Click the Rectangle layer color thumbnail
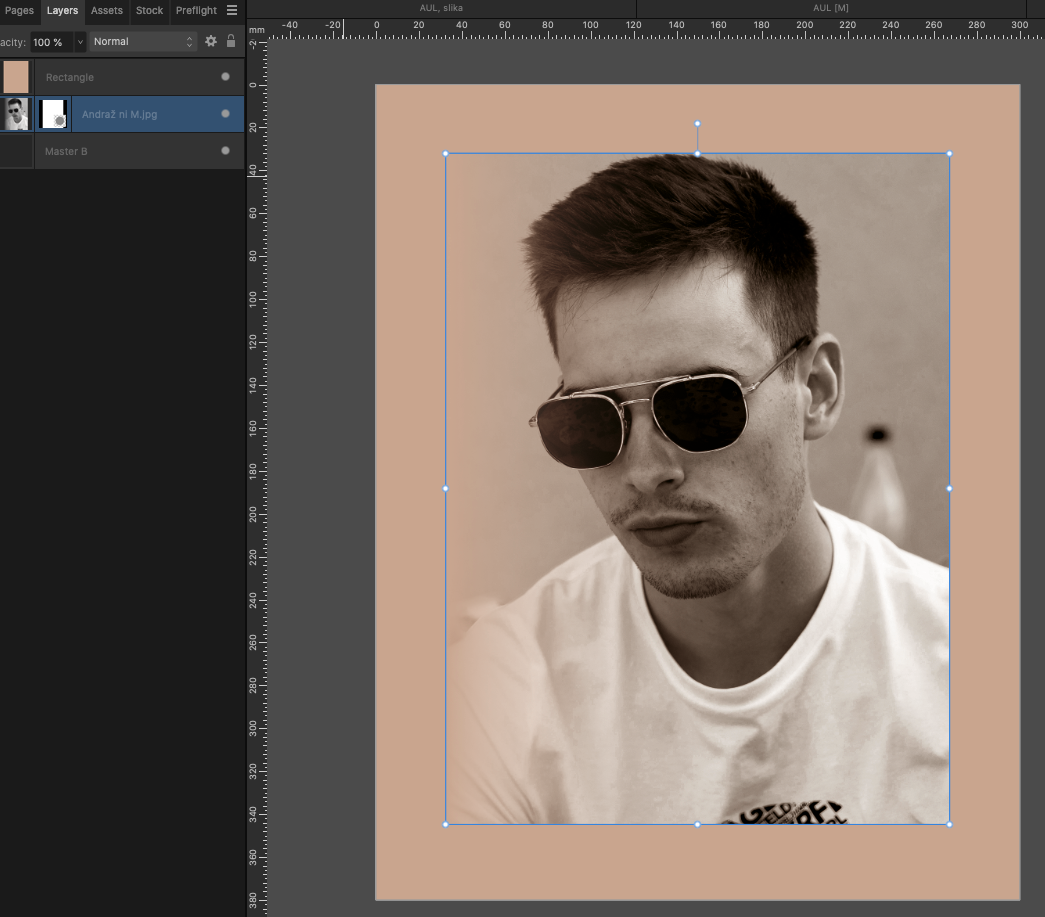The height and width of the screenshot is (917, 1045). (x=16, y=77)
